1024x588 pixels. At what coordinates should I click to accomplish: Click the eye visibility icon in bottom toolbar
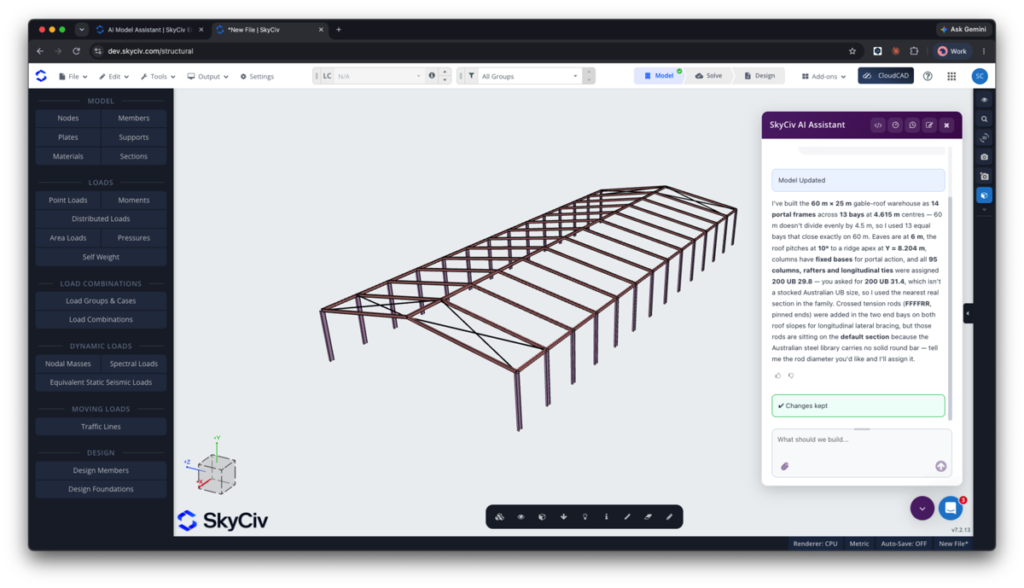(521, 517)
